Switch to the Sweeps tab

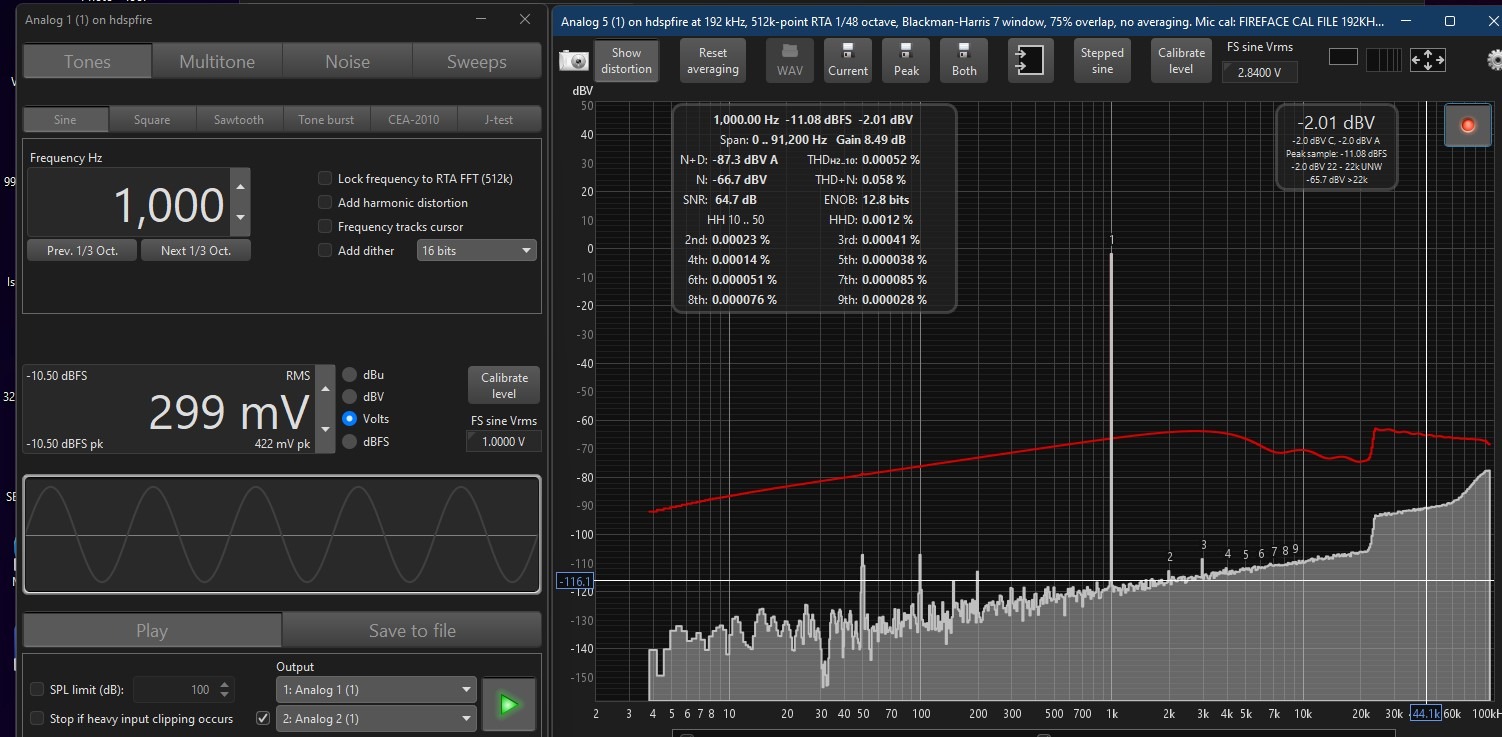point(477,61)
